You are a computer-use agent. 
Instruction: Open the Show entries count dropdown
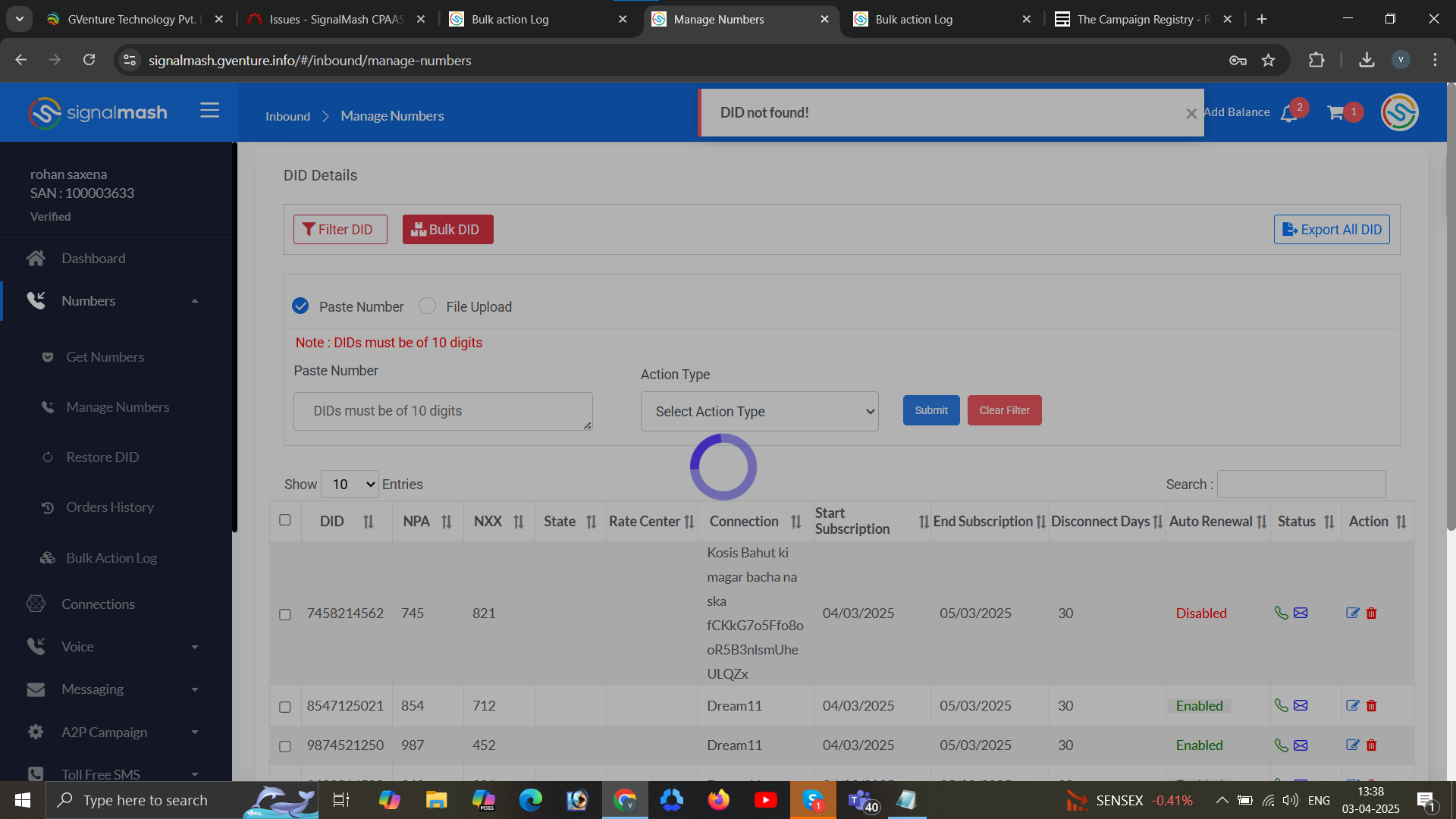pos(350,485)
